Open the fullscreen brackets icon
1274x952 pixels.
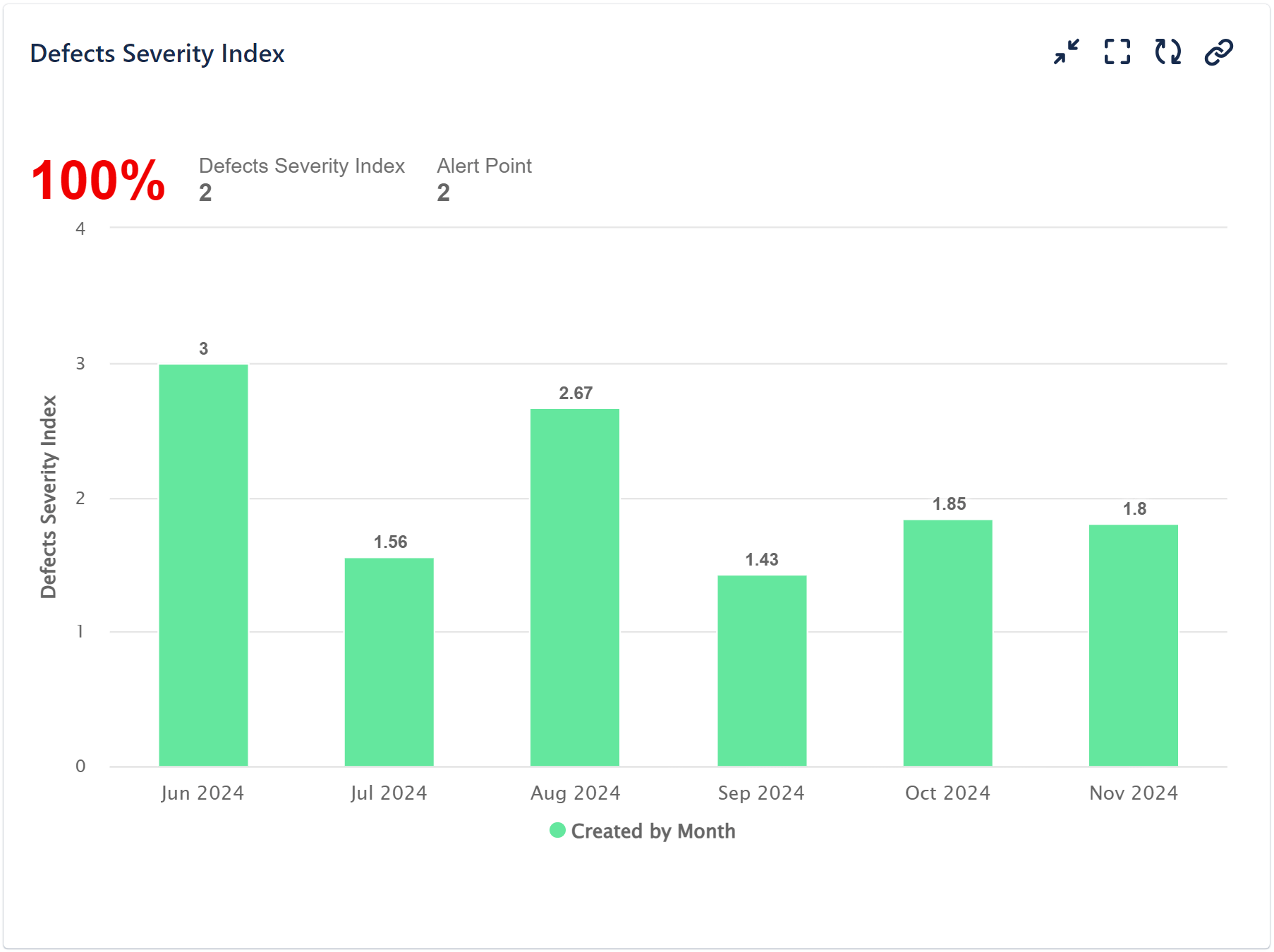point(1117,51)
